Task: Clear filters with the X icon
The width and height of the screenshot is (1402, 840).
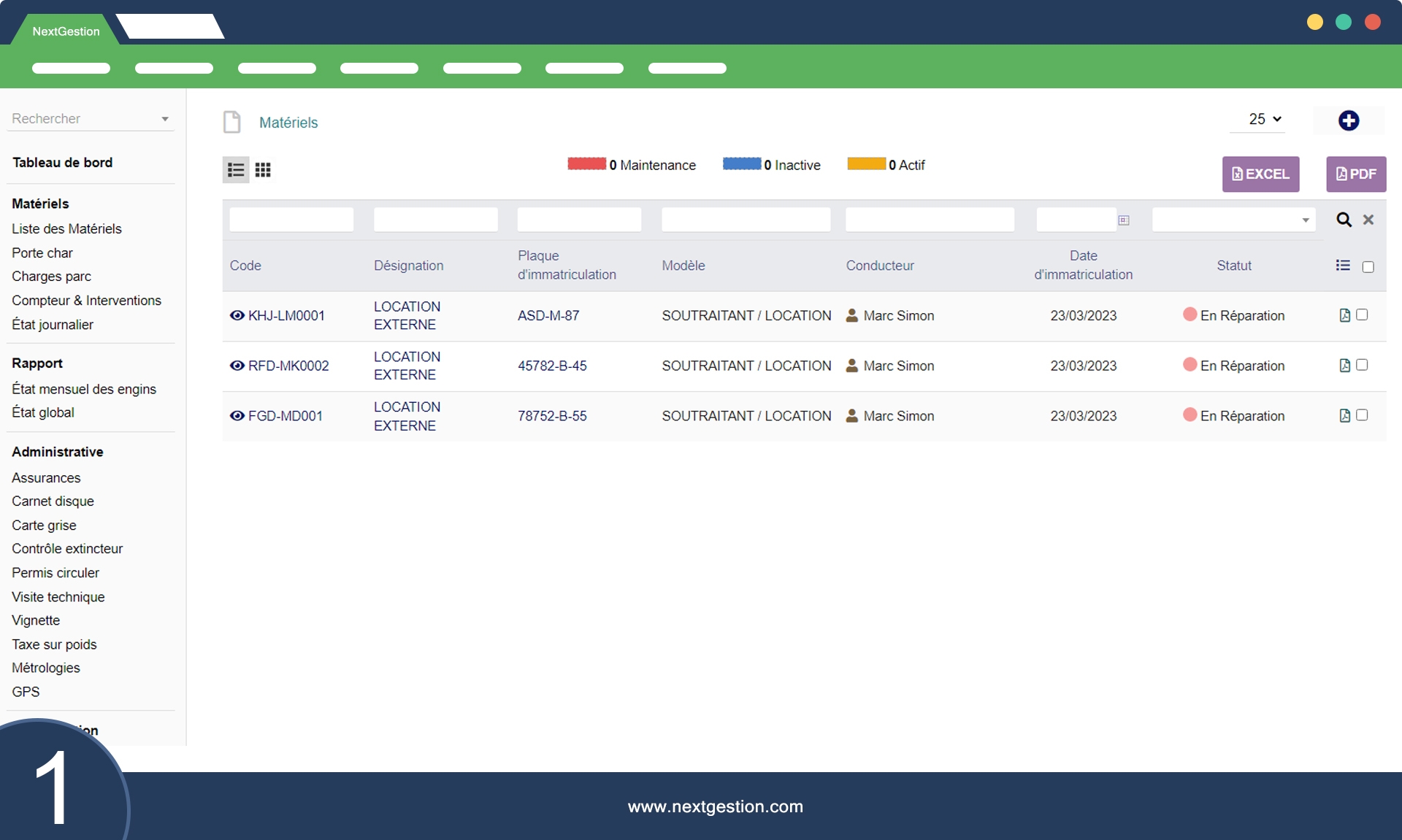Action: [x=1368, y=220]
